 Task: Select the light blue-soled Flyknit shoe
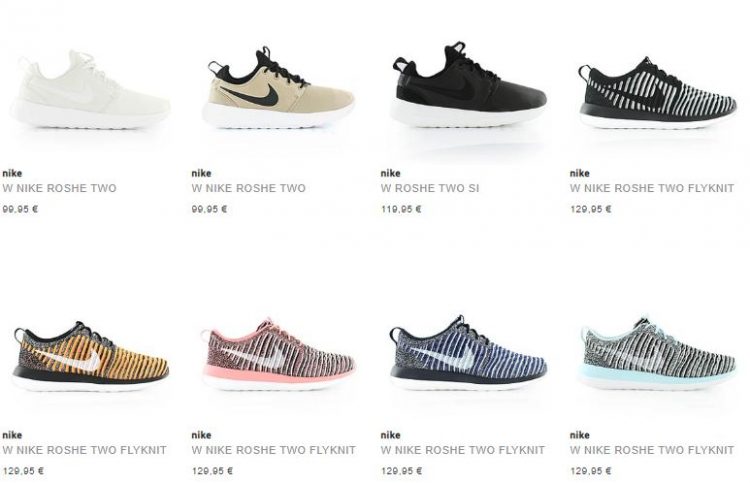tap(657, 353)
